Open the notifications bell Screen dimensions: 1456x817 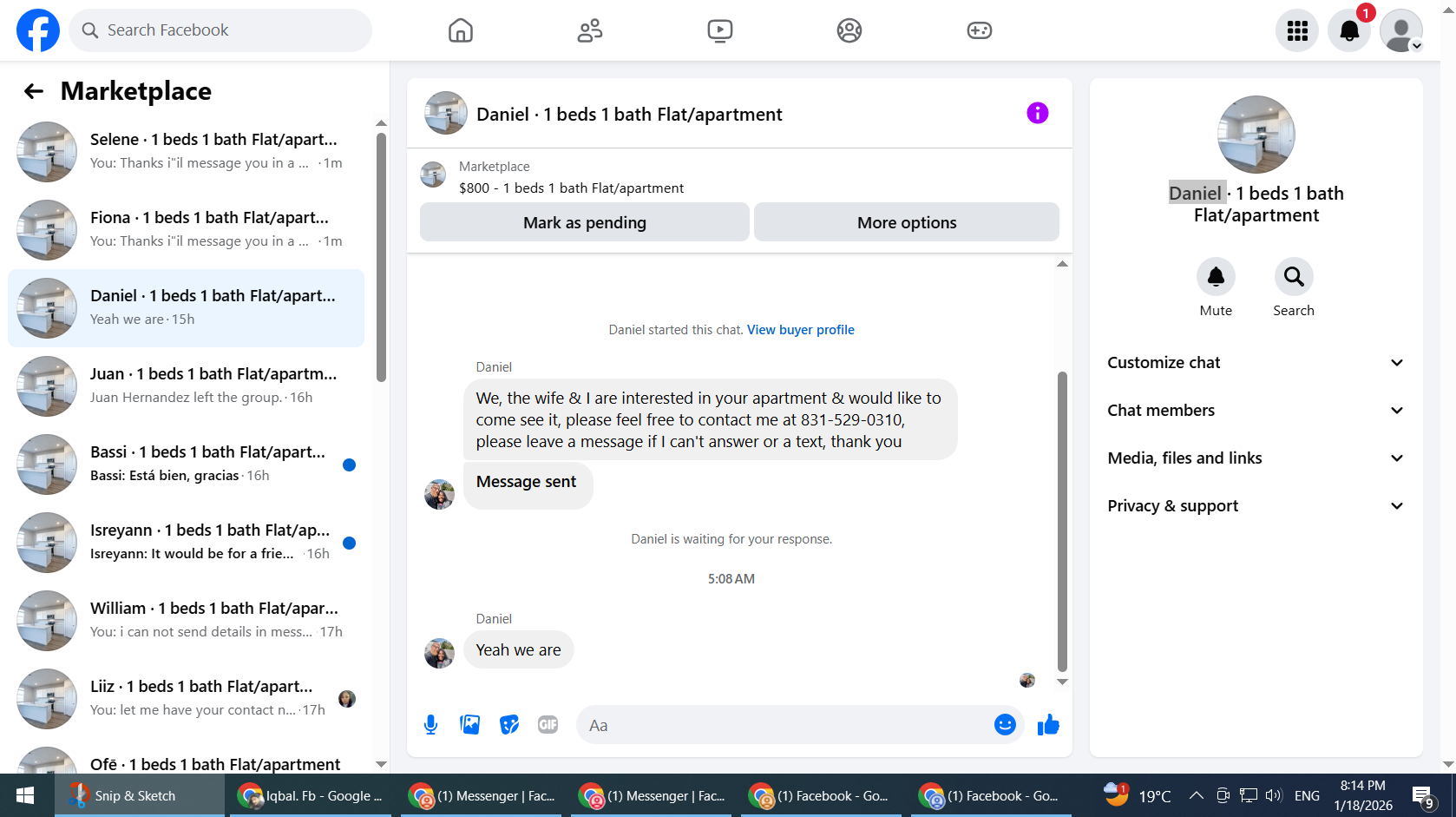point(1349,30)
